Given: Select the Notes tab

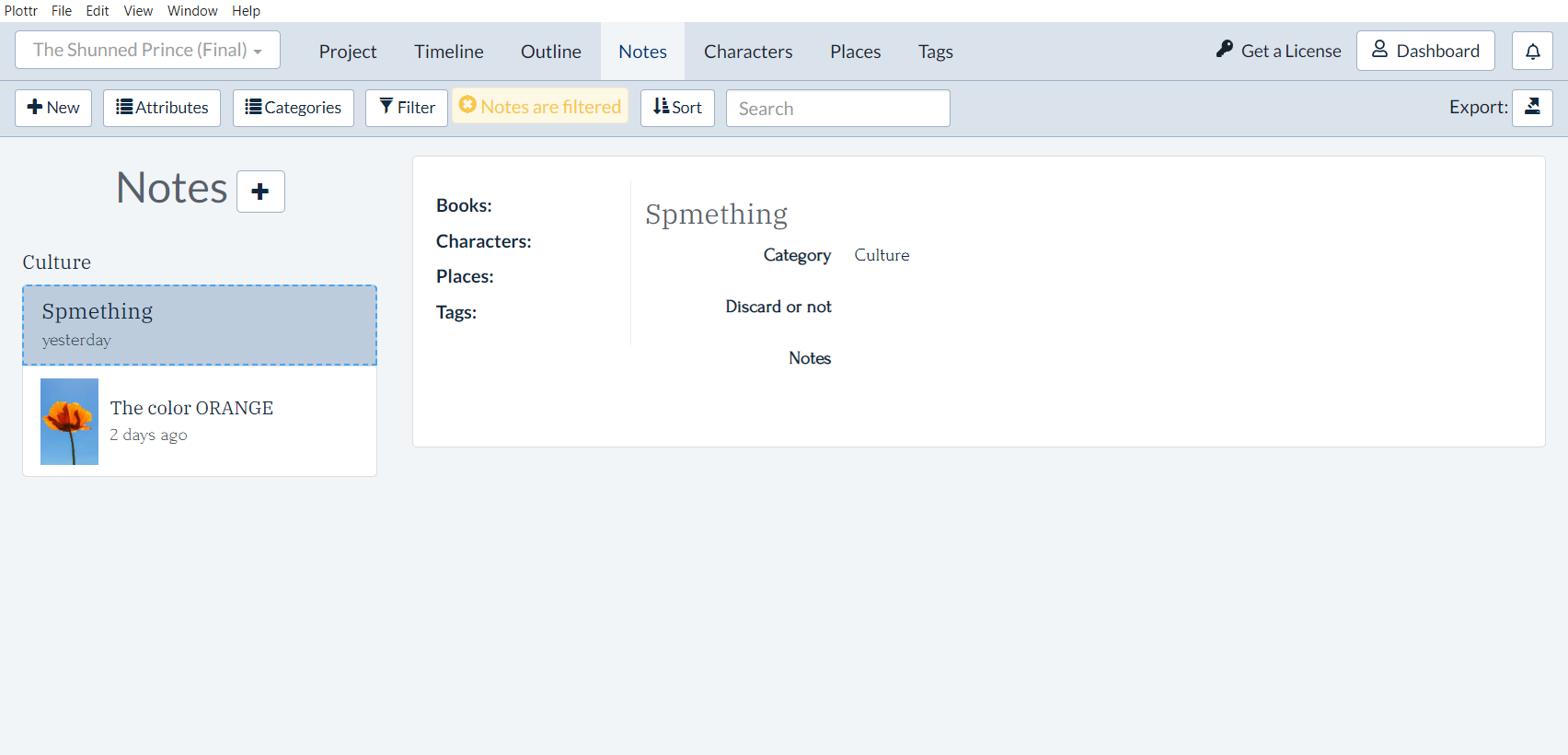Looking at the screenshot, I should coord(642,52).
